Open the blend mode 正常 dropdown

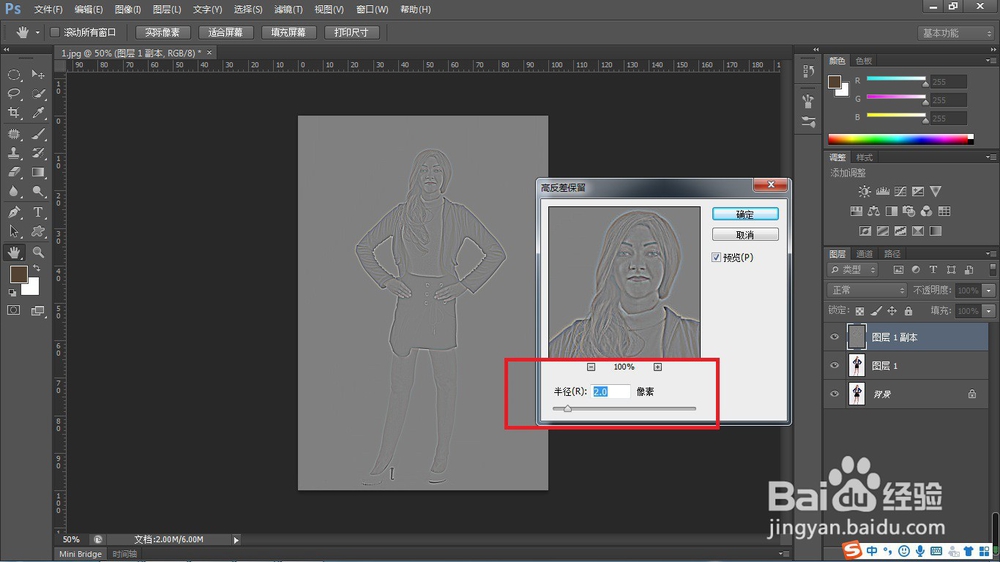[x=867, y=290]
